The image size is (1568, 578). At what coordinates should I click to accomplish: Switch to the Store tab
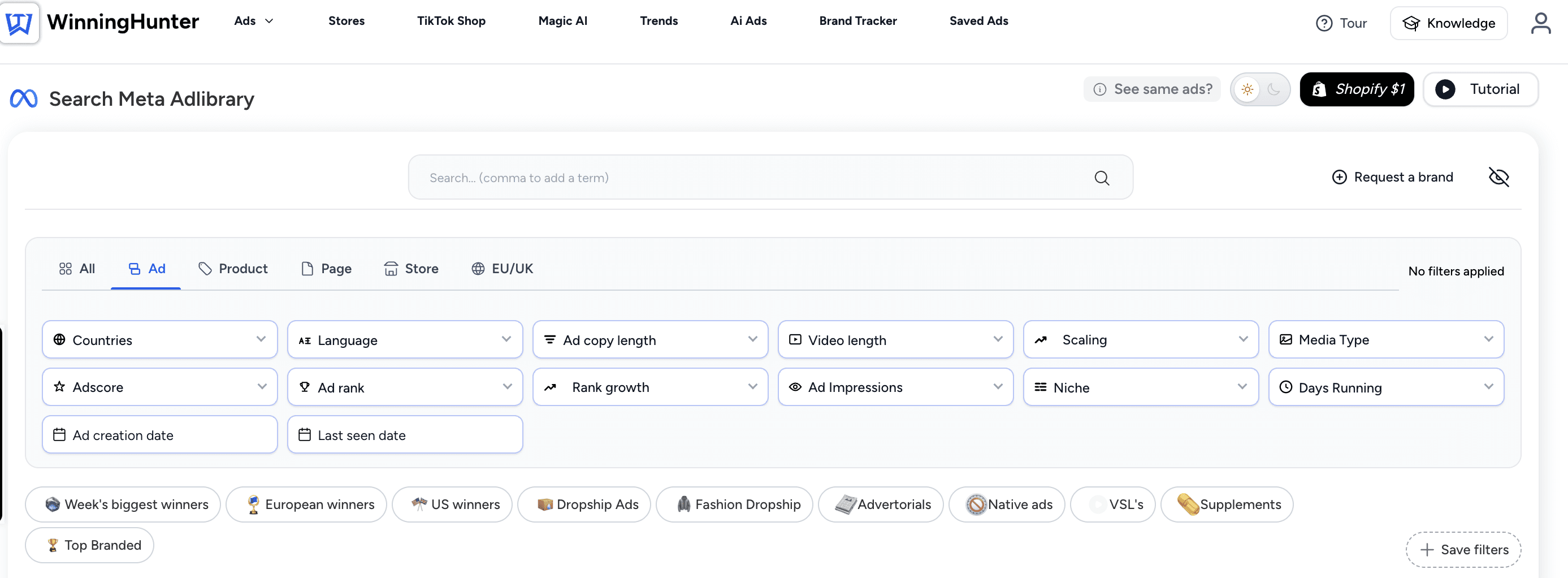click(411, 269)
